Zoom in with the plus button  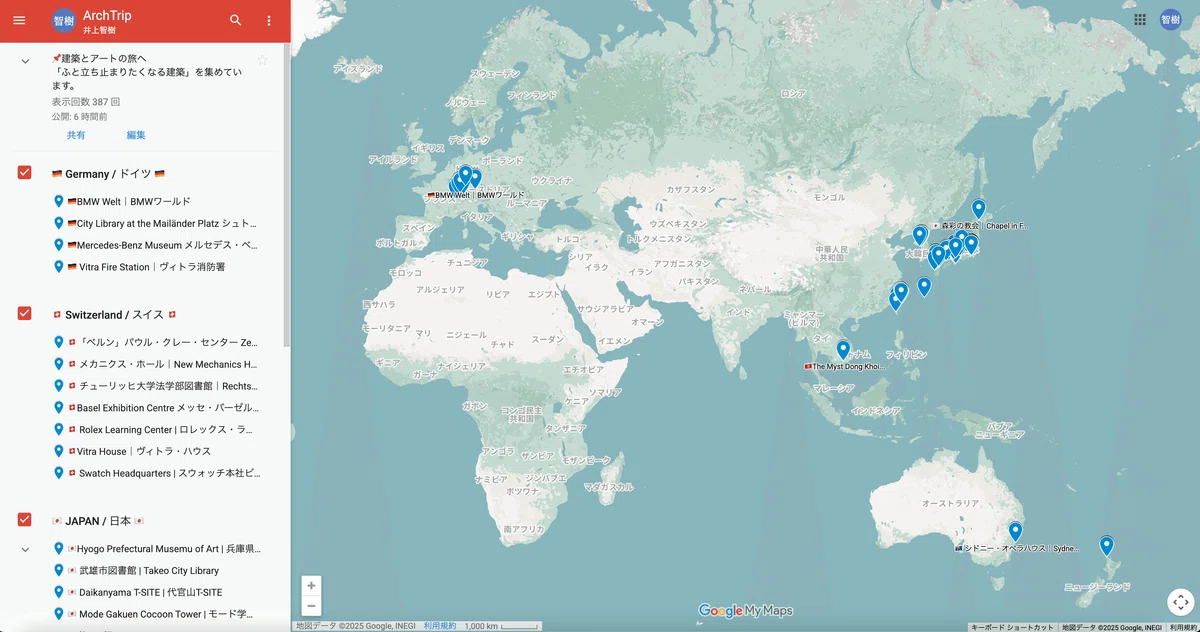pyautogui.click(x=312, y=585)
